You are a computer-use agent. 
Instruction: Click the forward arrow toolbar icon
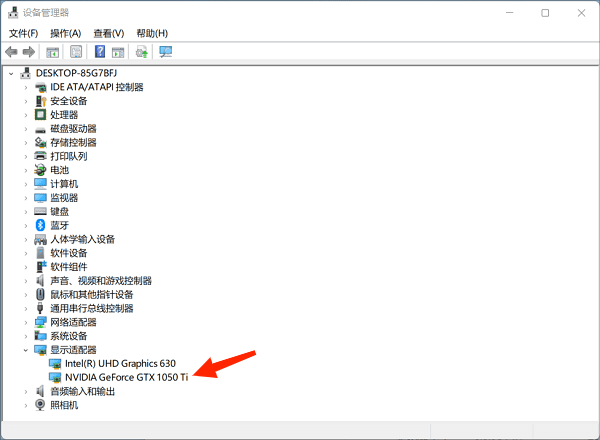click(29, 52)
